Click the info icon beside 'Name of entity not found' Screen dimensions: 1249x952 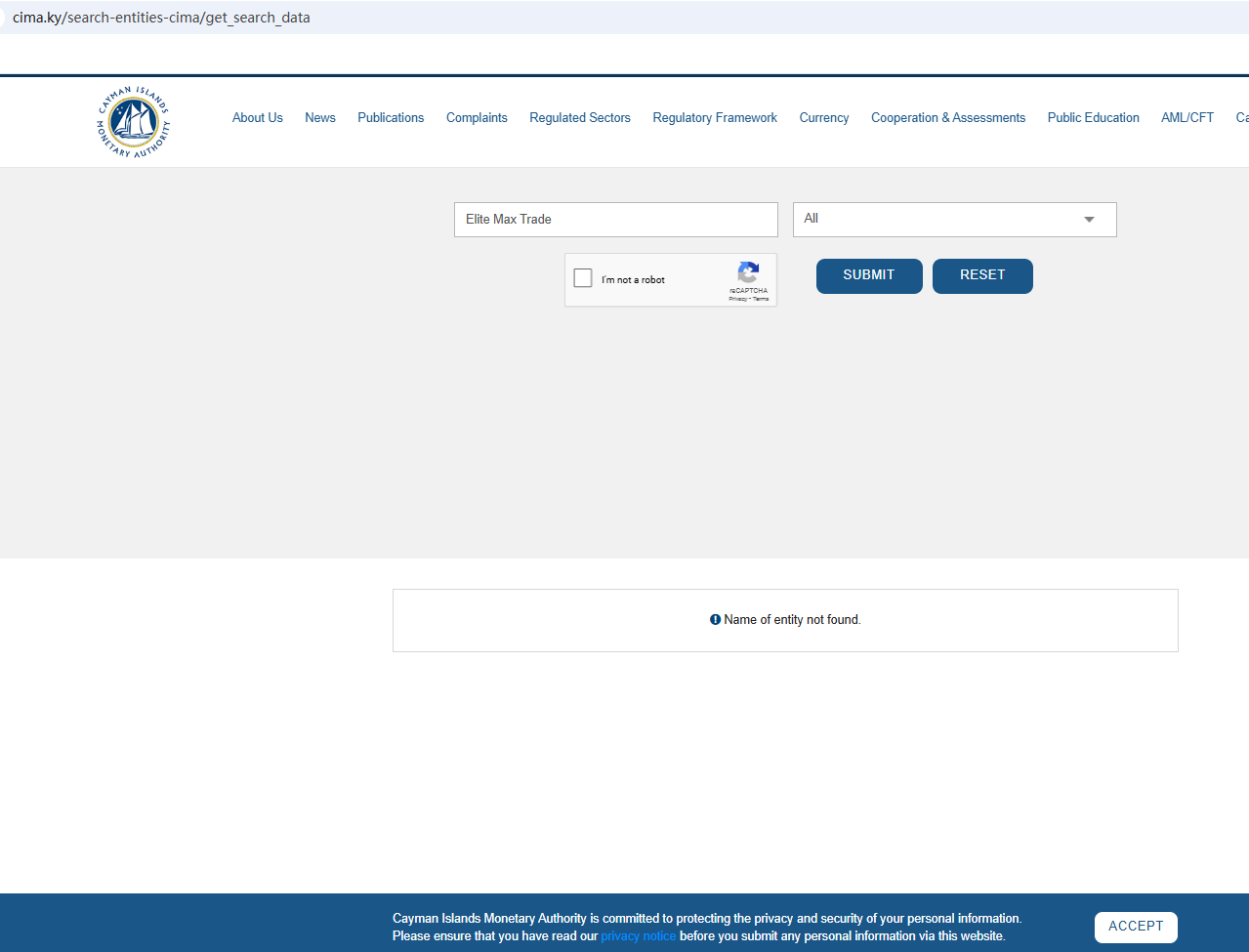(715, 620)
